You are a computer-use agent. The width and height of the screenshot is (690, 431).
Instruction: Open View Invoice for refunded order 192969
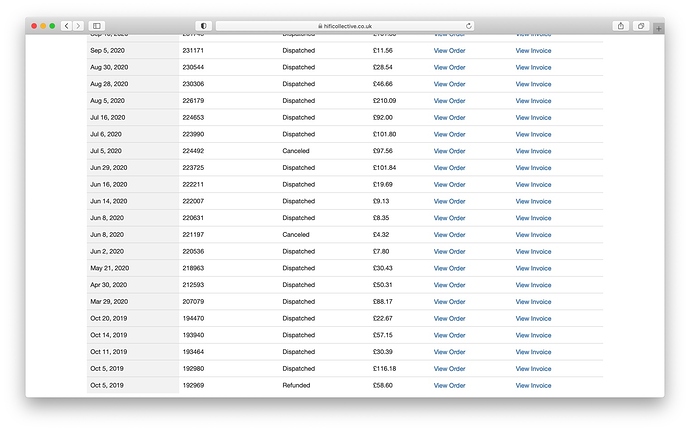pos(533,385)
